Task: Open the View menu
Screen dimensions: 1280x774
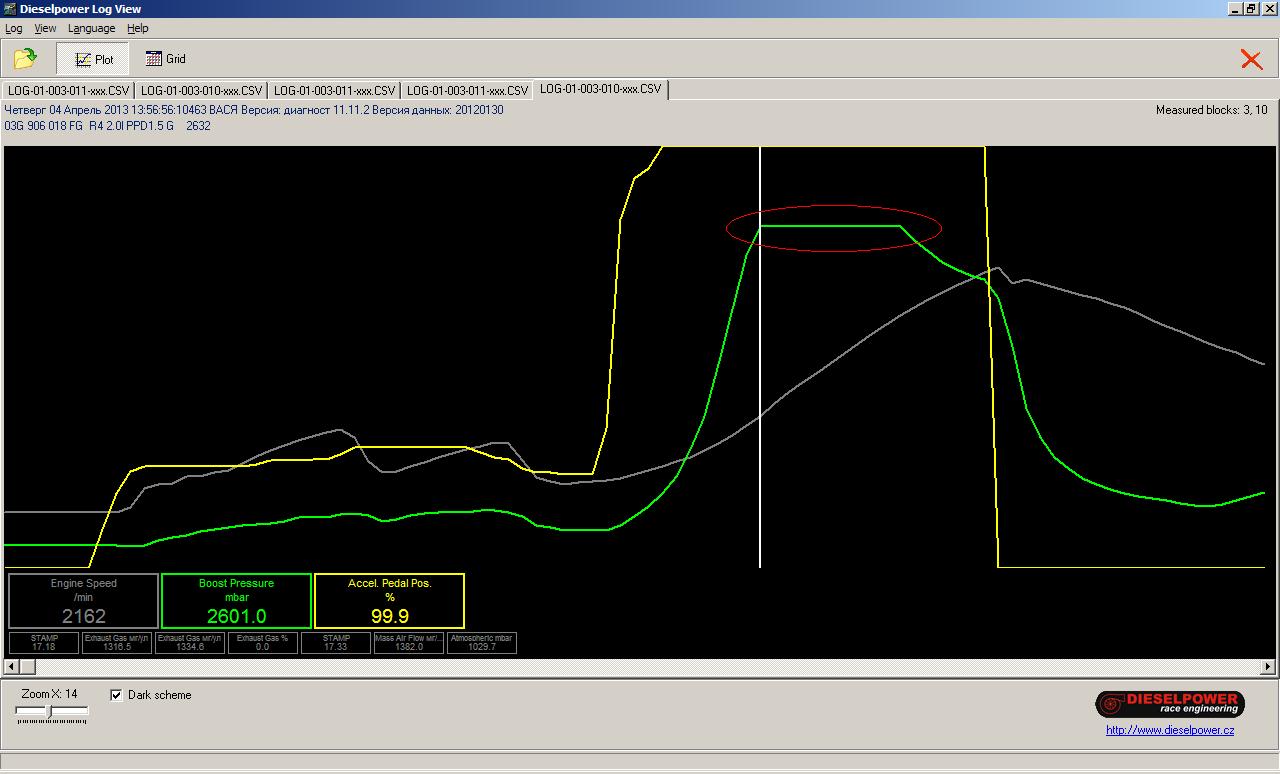Action: (45, 28)
